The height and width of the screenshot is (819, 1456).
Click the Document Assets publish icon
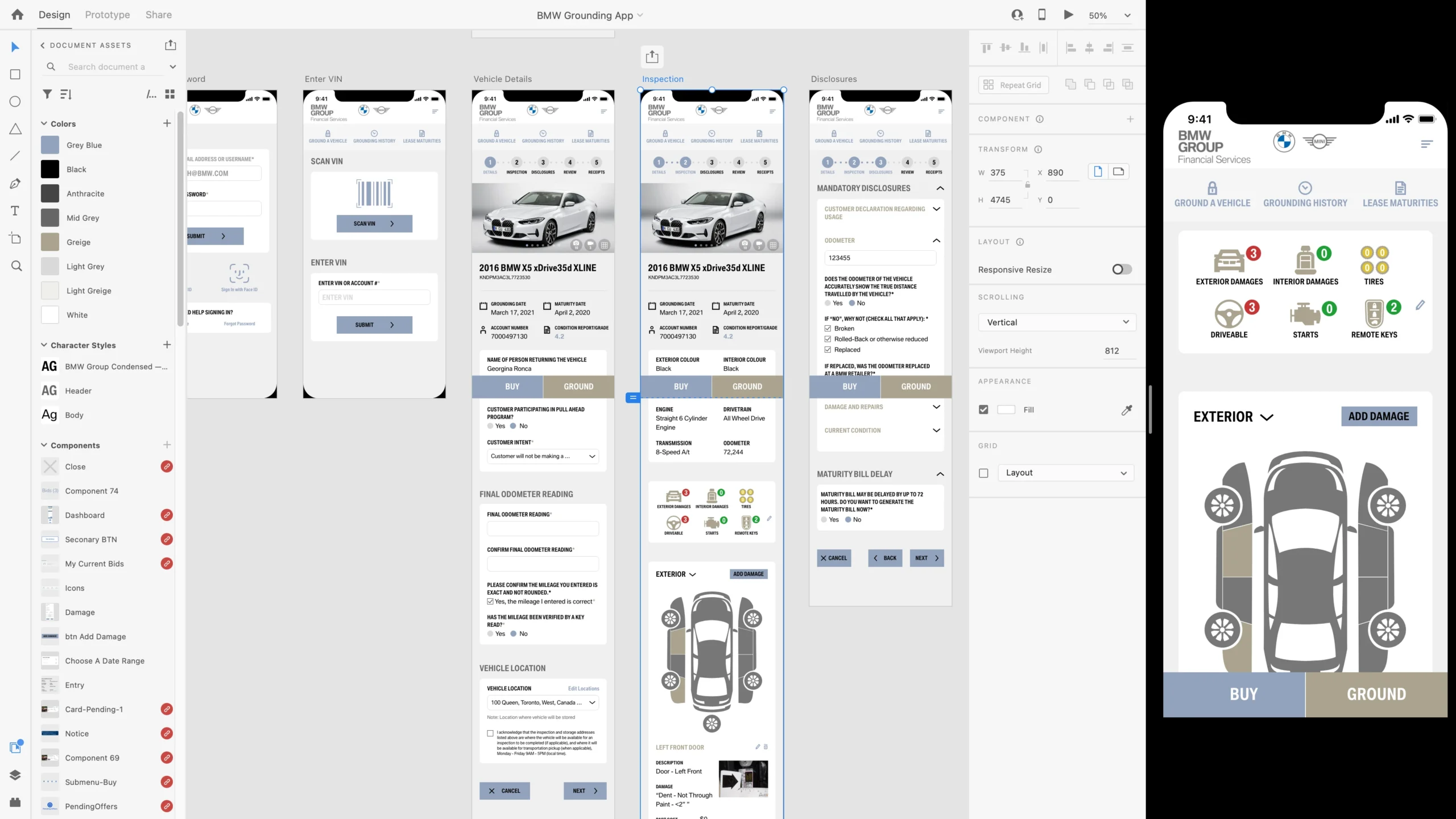point(171,45)
